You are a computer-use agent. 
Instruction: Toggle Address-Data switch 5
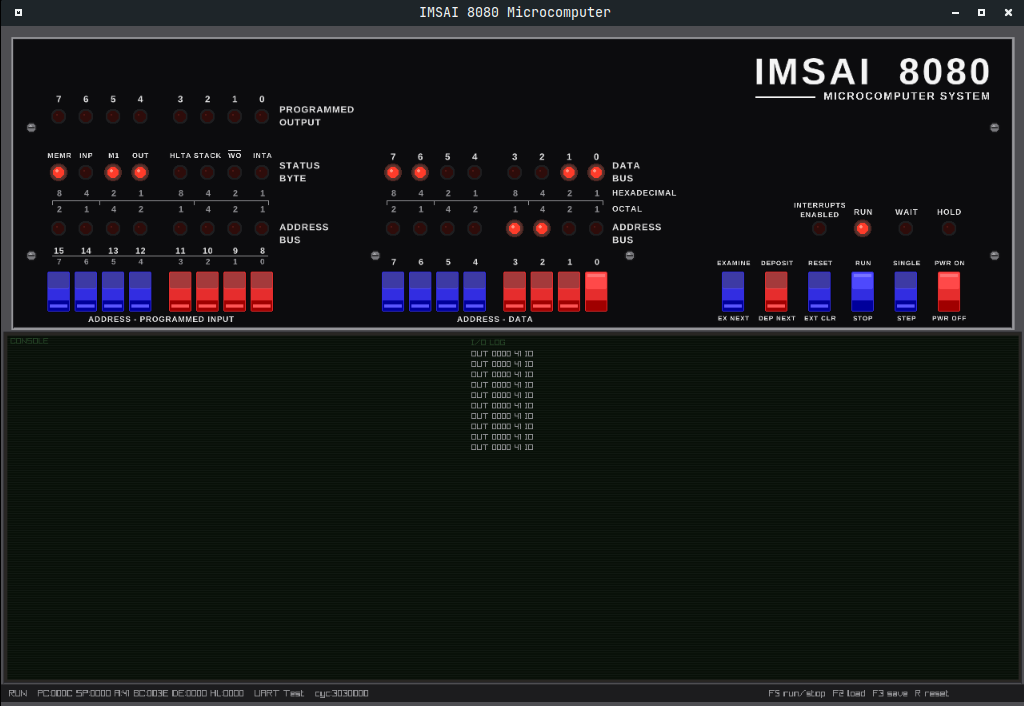(447, 292)
